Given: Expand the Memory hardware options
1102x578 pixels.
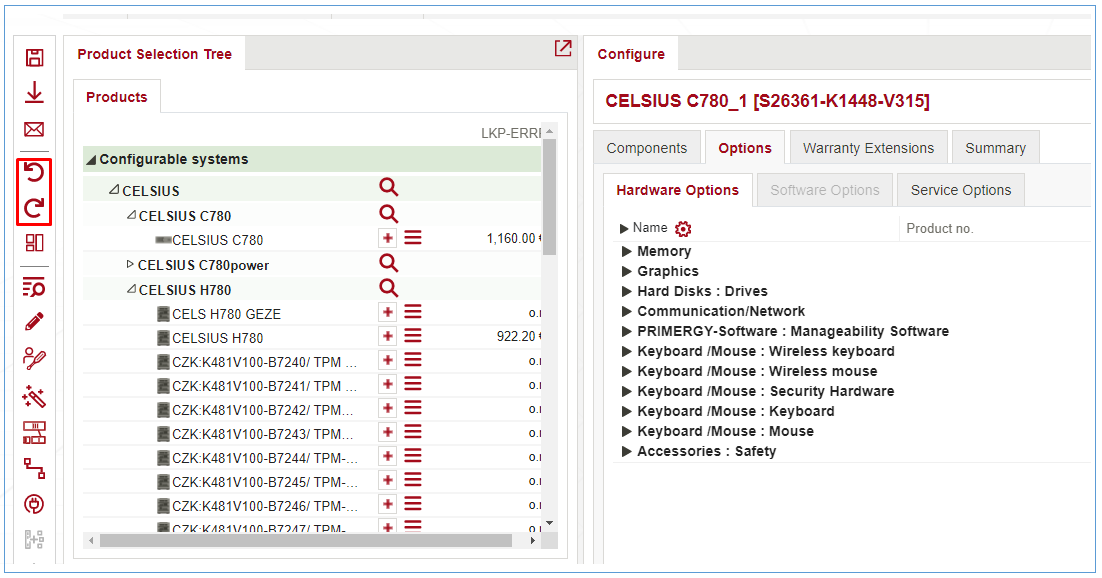Looking at the screenshot, I should 627,251.
